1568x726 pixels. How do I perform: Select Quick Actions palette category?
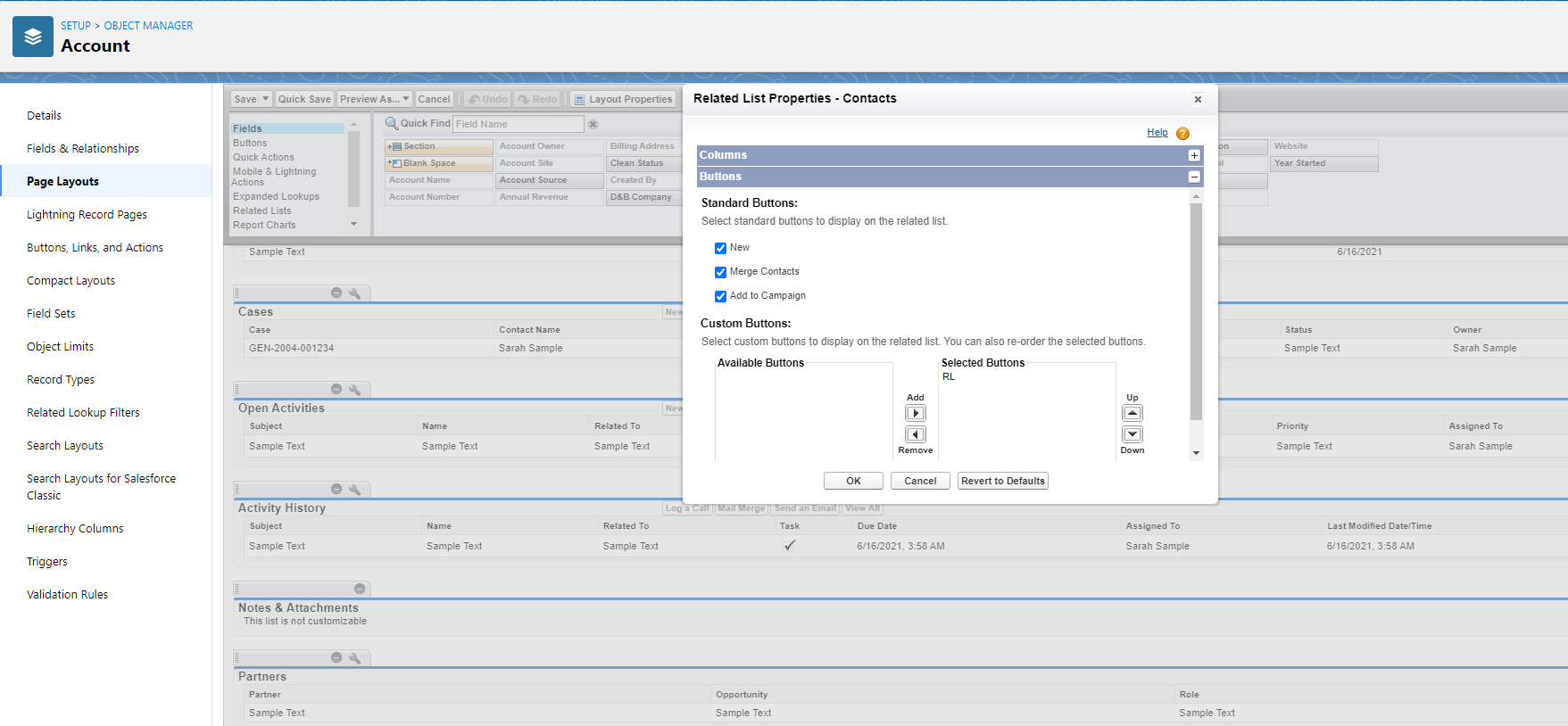point(263,157)
